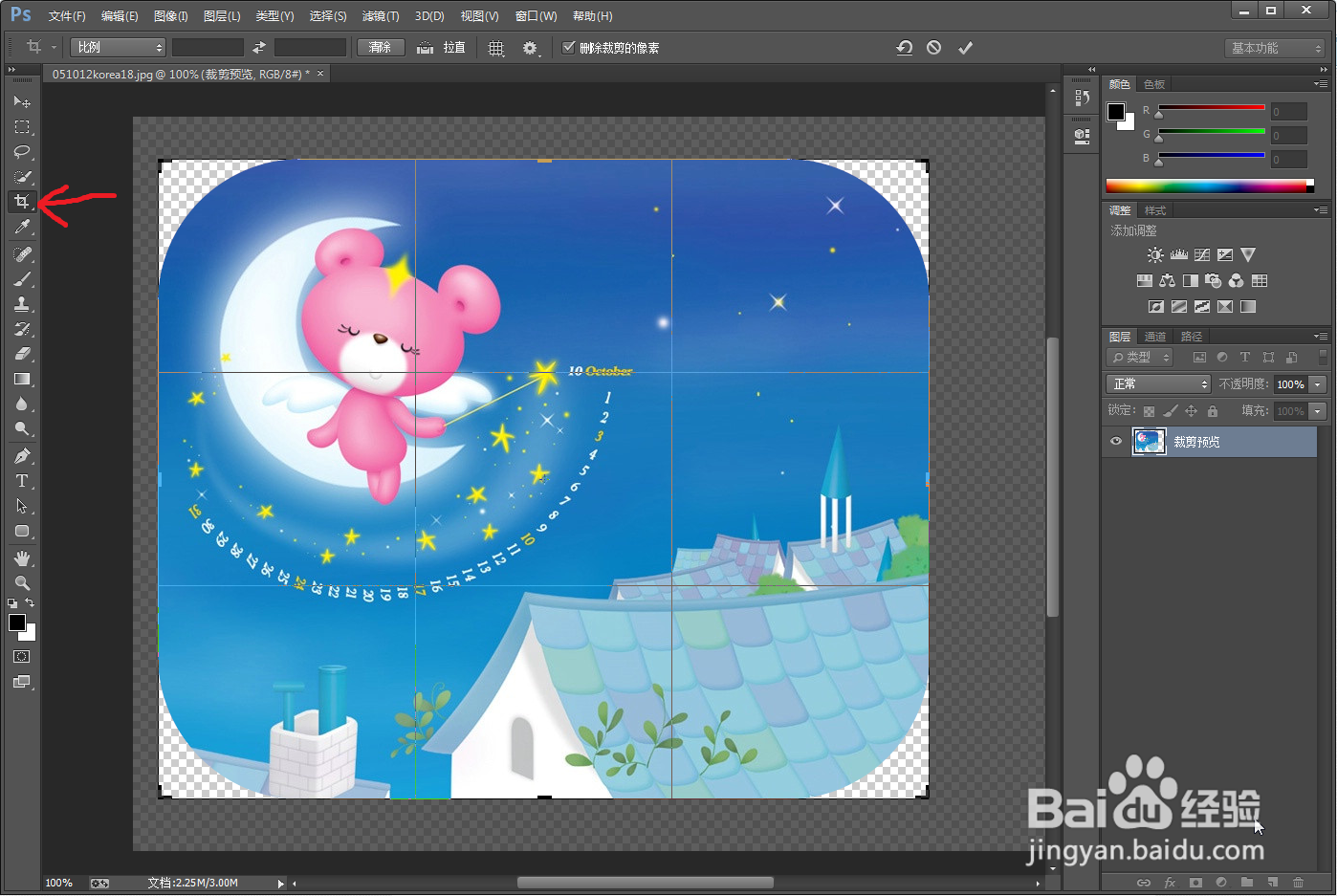Select the Dodge tool
Image resolution: width=1337 pixels, height=896 pixels.
(21, 428)
